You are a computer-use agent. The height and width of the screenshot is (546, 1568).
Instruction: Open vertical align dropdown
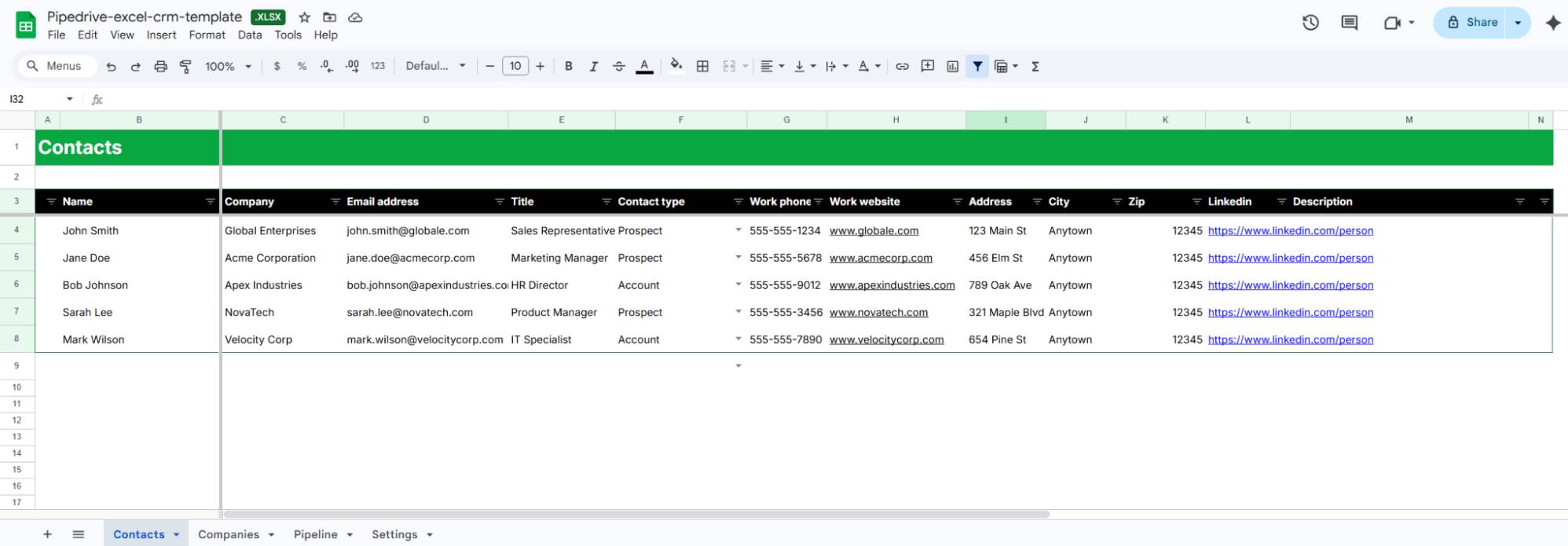[x=805, y=67]
